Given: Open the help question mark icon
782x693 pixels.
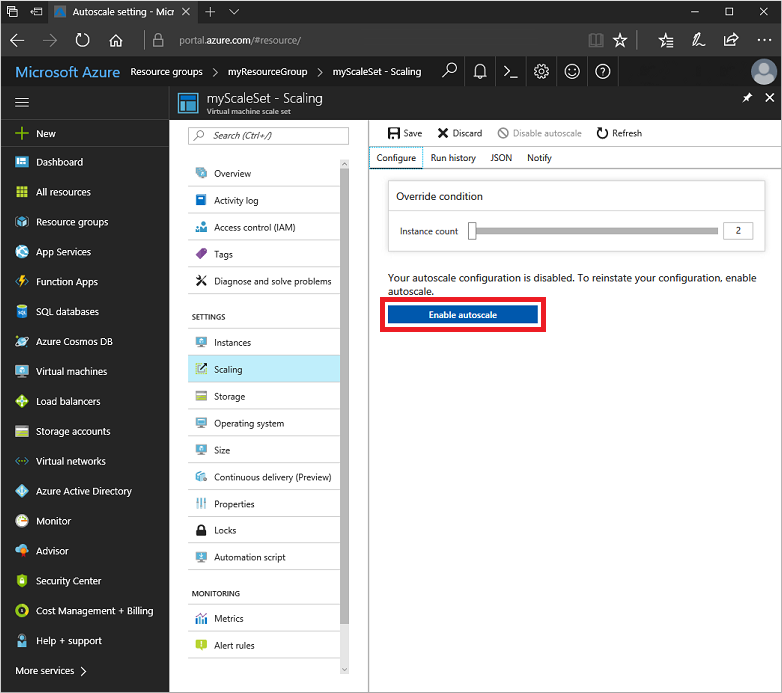Looking at the screenshot, I should click(602, 72).
